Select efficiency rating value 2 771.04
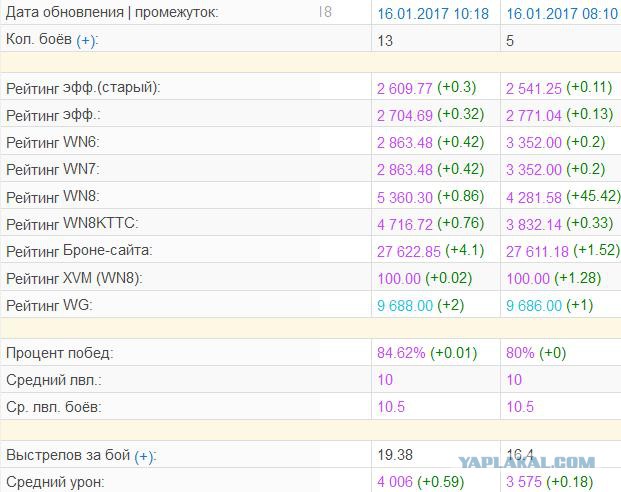 (534, 116)
